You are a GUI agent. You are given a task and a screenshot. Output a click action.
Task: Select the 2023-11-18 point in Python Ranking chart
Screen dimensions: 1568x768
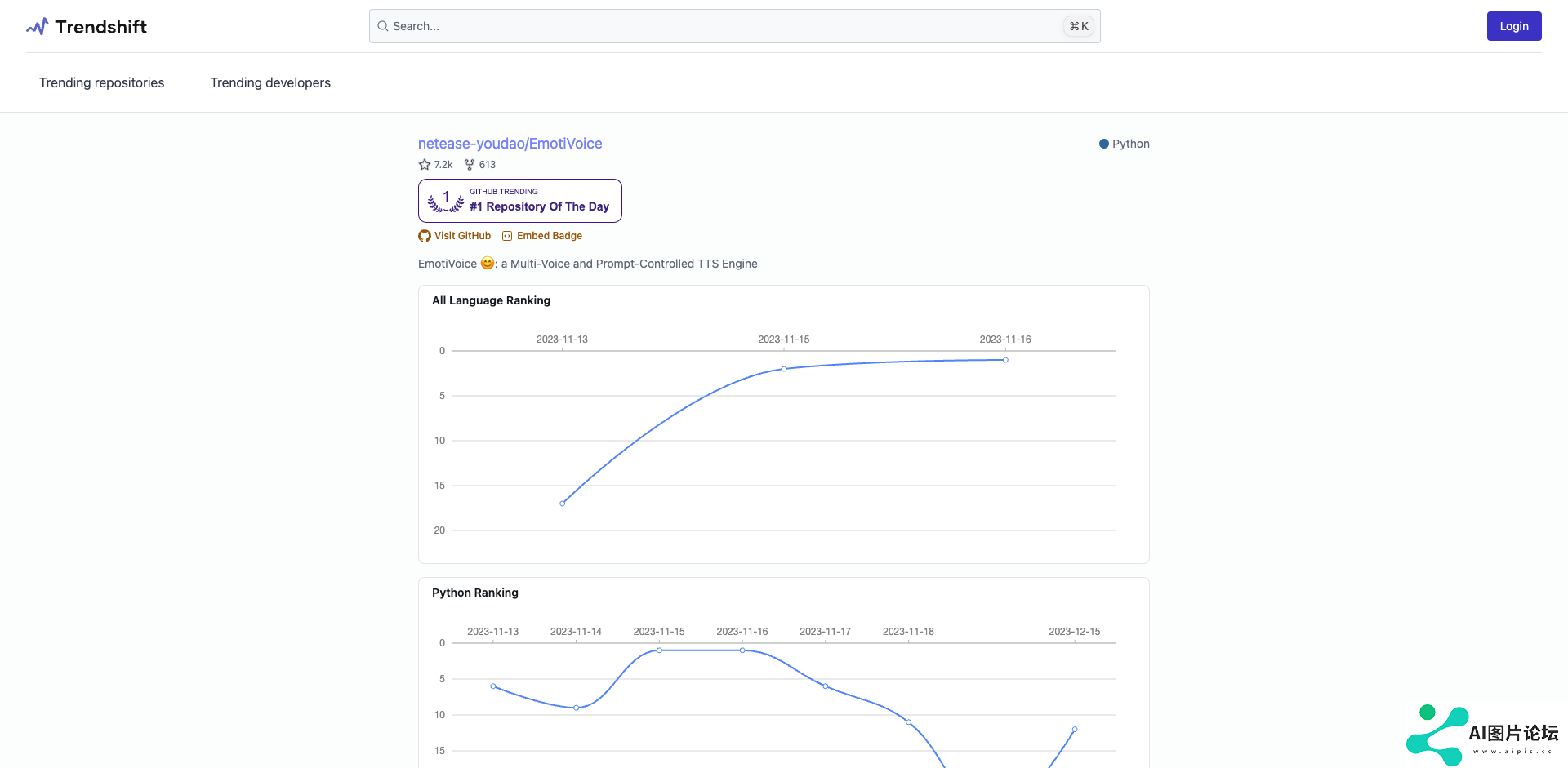(909, 722)
